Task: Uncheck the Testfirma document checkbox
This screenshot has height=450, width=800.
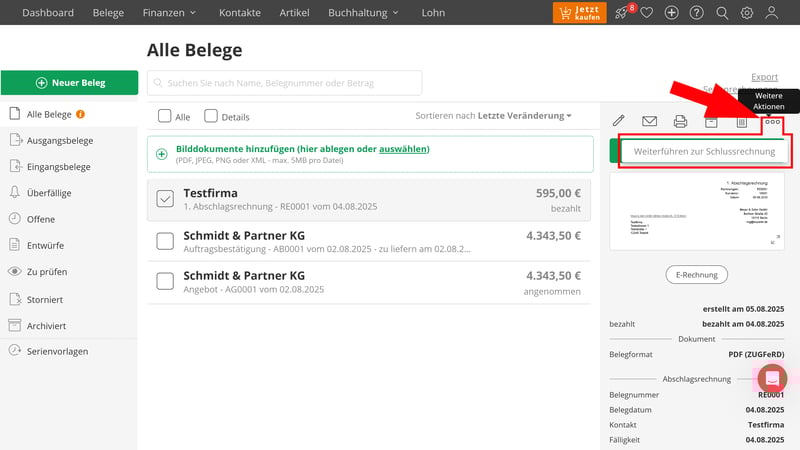Action: point(165,199)
